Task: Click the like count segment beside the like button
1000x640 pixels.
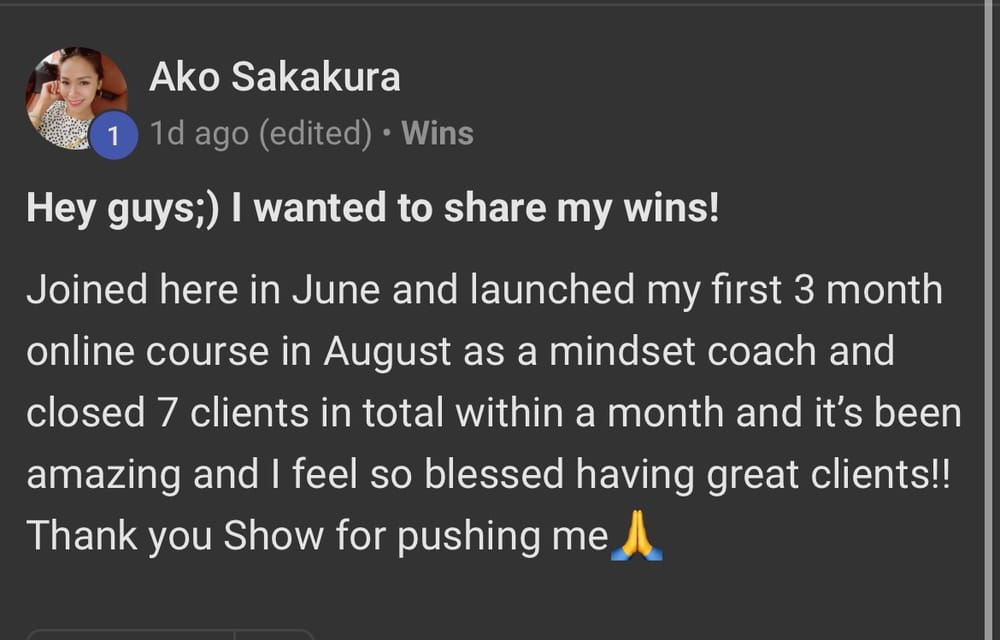Action: (x=274, y=635)
